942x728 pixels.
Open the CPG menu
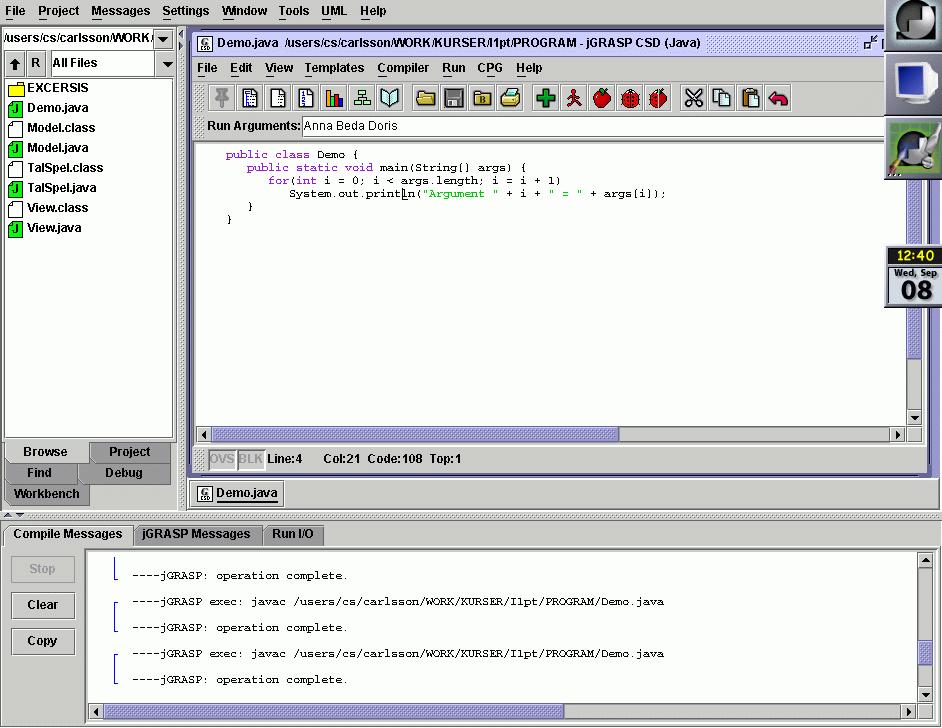pyautogui.click(x=490, y=68)
